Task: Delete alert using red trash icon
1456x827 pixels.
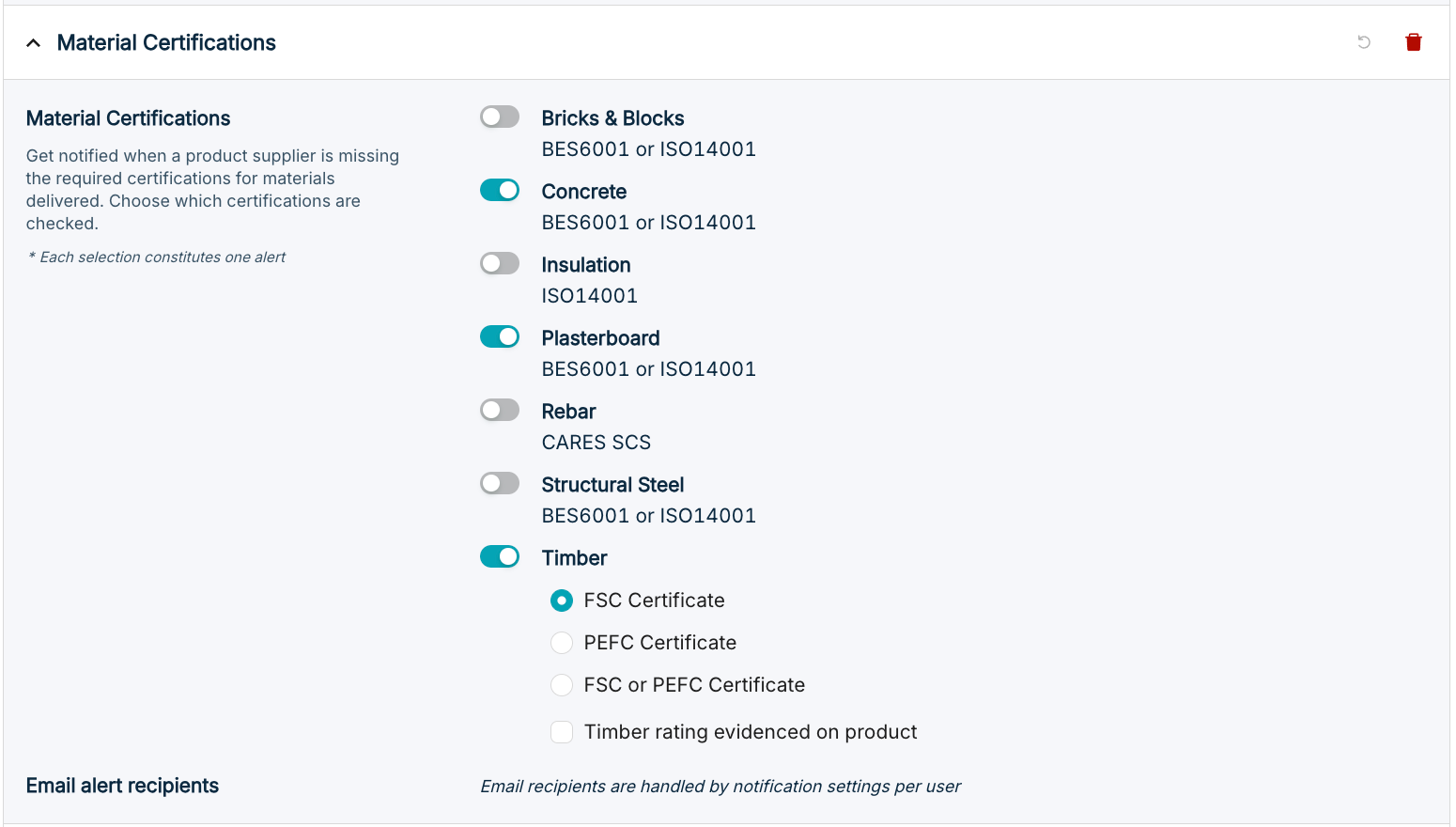Action: tap(1413, 42)
